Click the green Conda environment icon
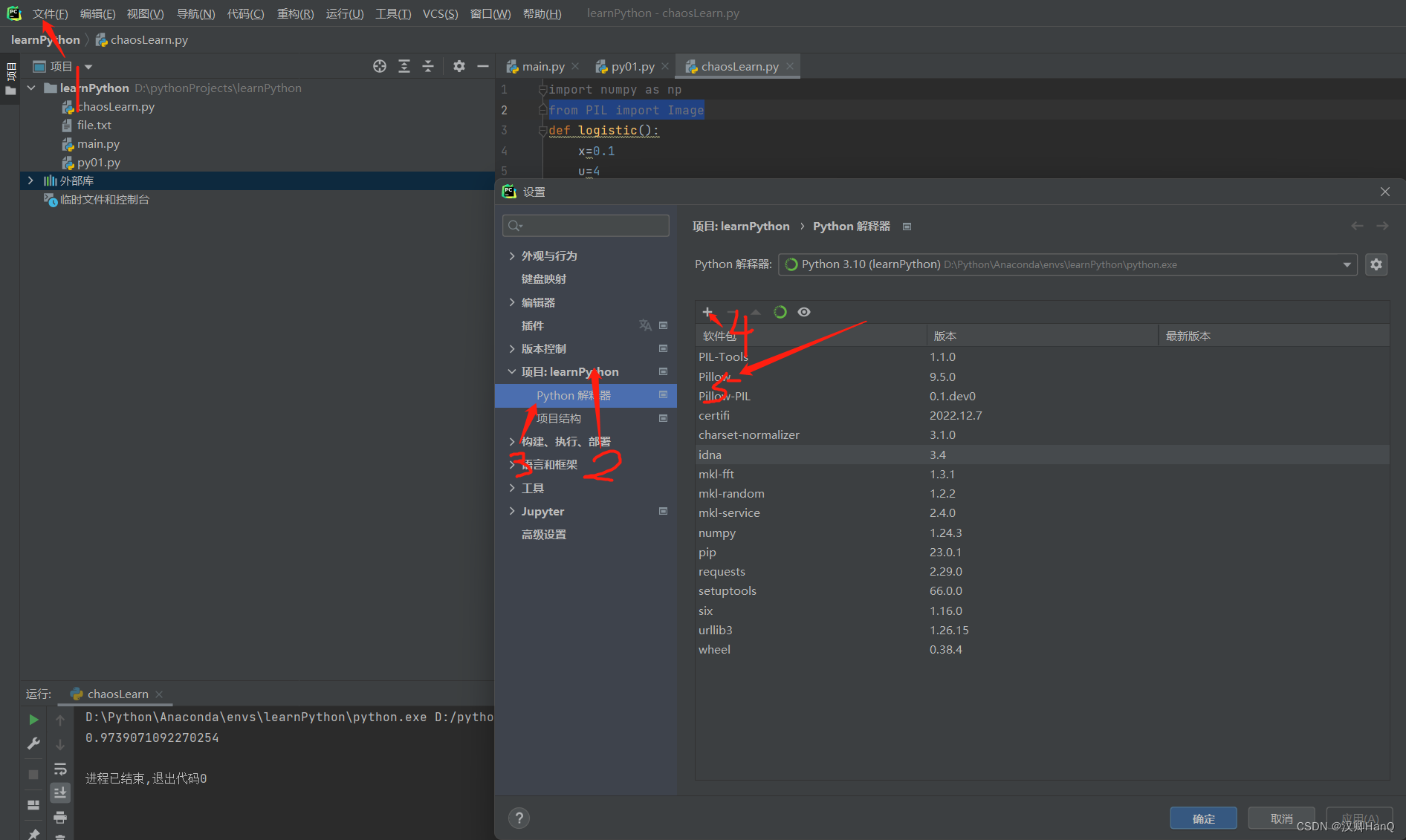1406x840 pixels. point(780,312)
